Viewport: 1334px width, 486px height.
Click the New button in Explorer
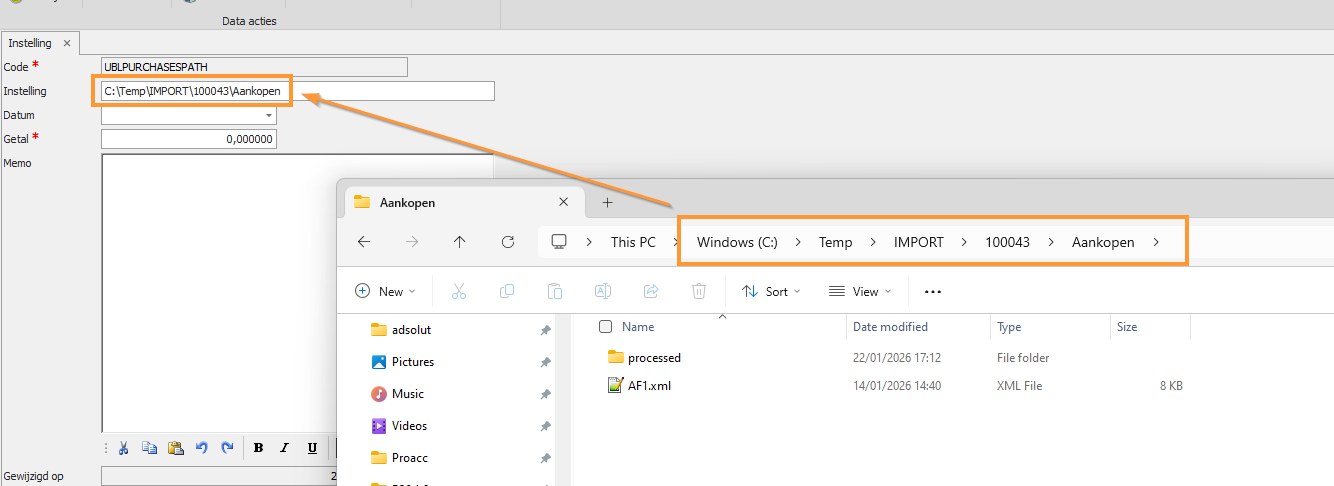(385, 292)
